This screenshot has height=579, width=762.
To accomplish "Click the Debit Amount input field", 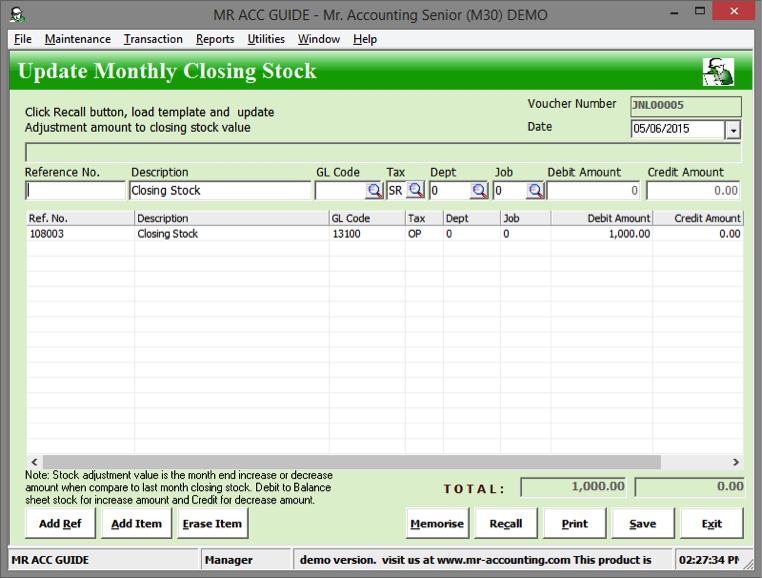I will 594,191.
